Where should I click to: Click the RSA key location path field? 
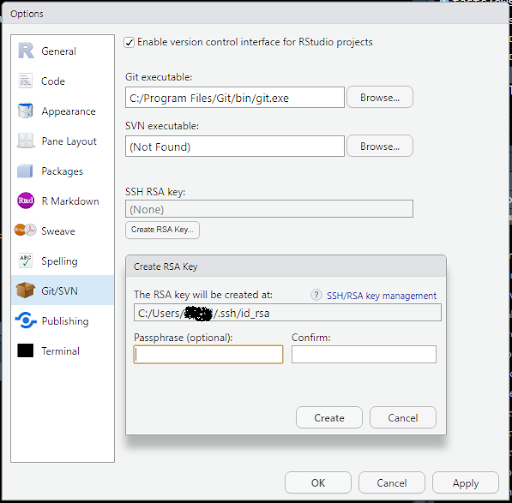[288, 312]
